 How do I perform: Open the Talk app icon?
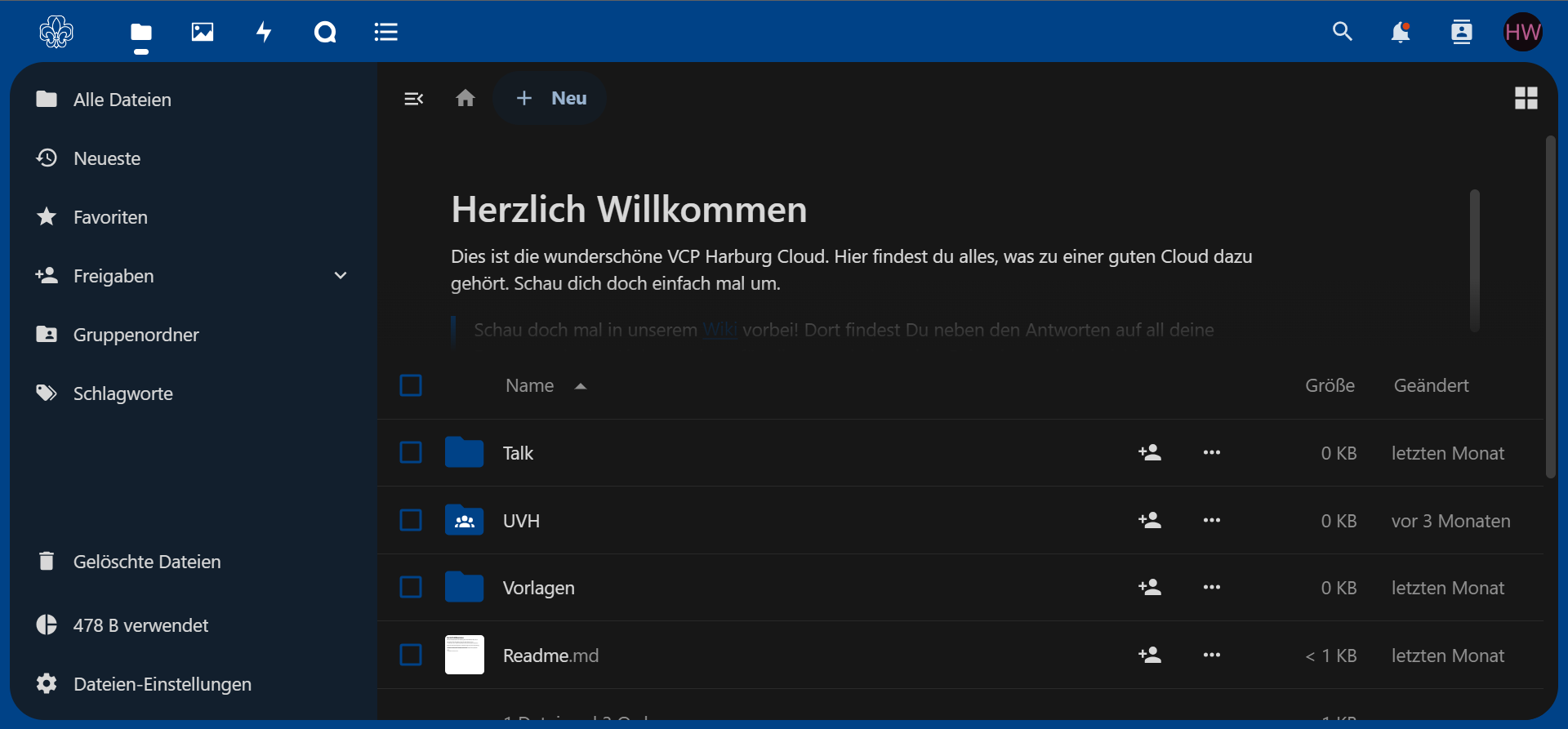[325, 32]
